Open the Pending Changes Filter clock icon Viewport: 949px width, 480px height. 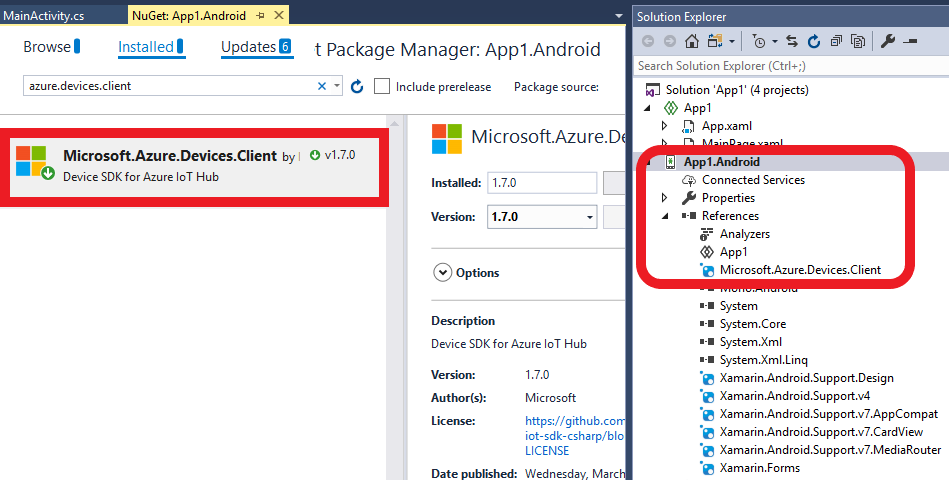[759, 41]
